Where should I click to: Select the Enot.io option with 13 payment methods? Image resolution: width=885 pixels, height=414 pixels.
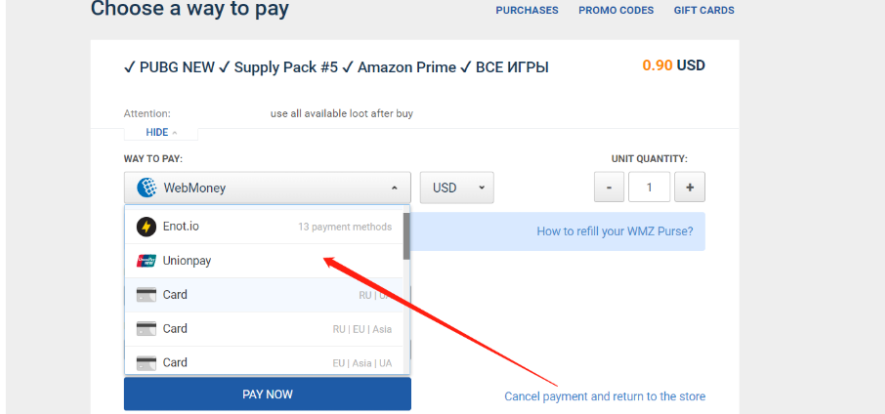(x=264, y=227)
